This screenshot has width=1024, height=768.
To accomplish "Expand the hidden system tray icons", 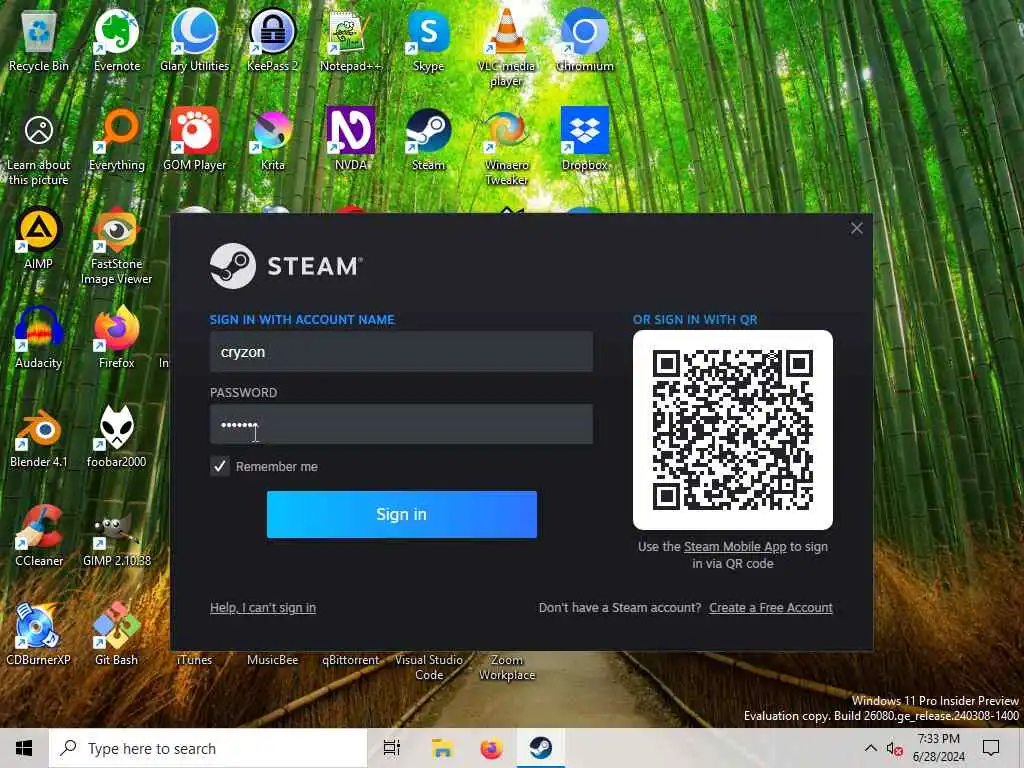I will 871,748.
